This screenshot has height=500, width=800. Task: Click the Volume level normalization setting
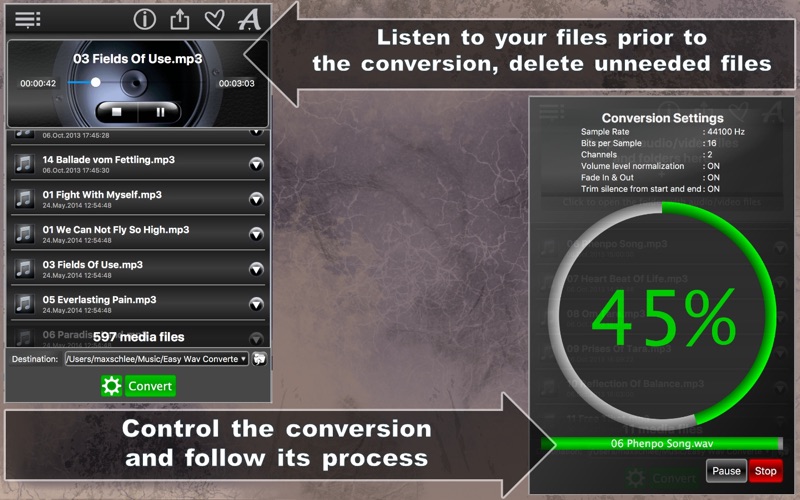(650, 166)
